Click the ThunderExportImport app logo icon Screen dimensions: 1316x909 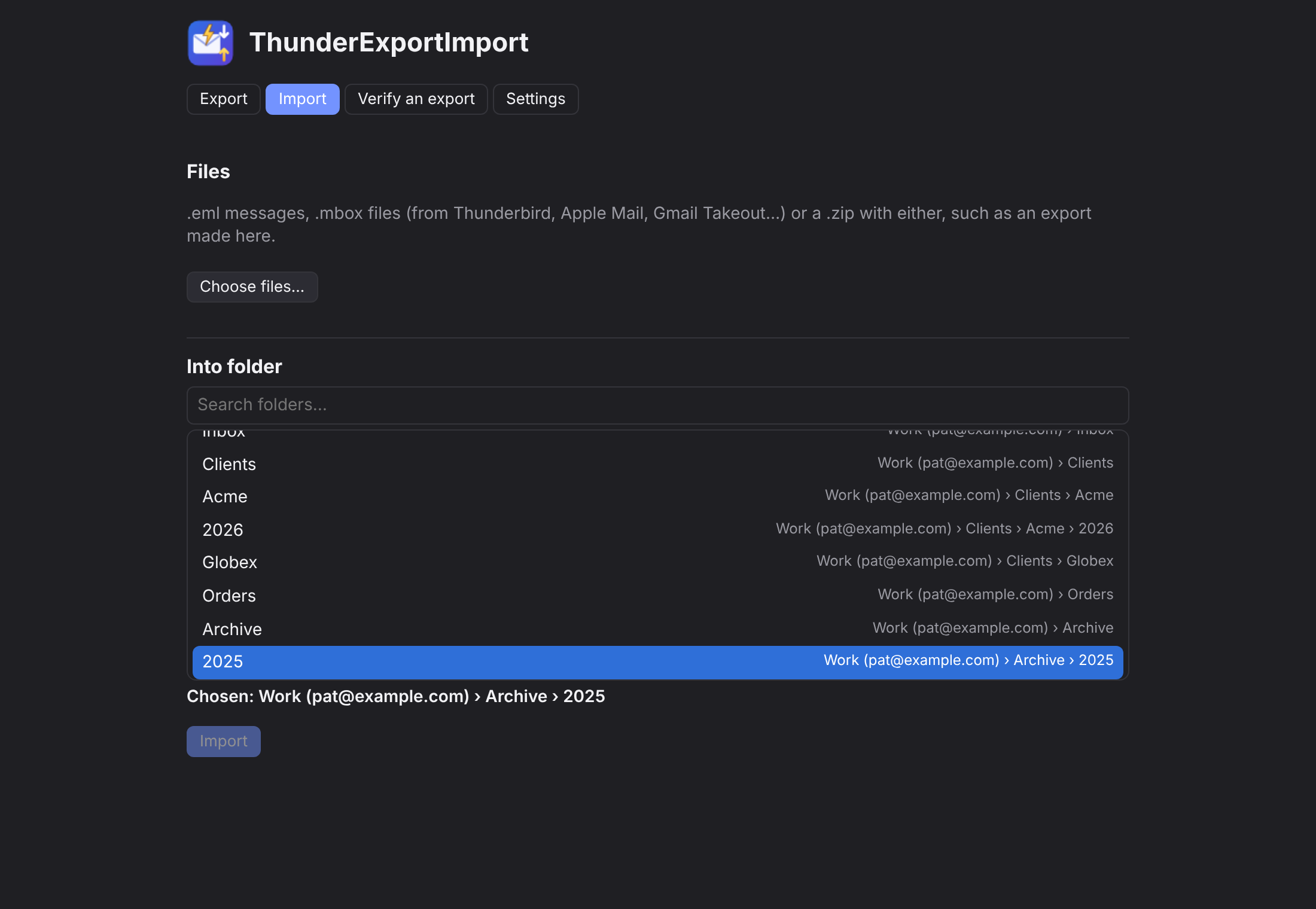click(x=210, y=42)
